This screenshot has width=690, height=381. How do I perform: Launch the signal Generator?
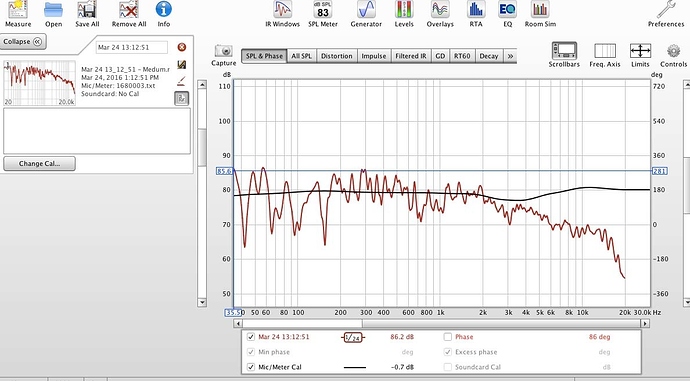366,14
